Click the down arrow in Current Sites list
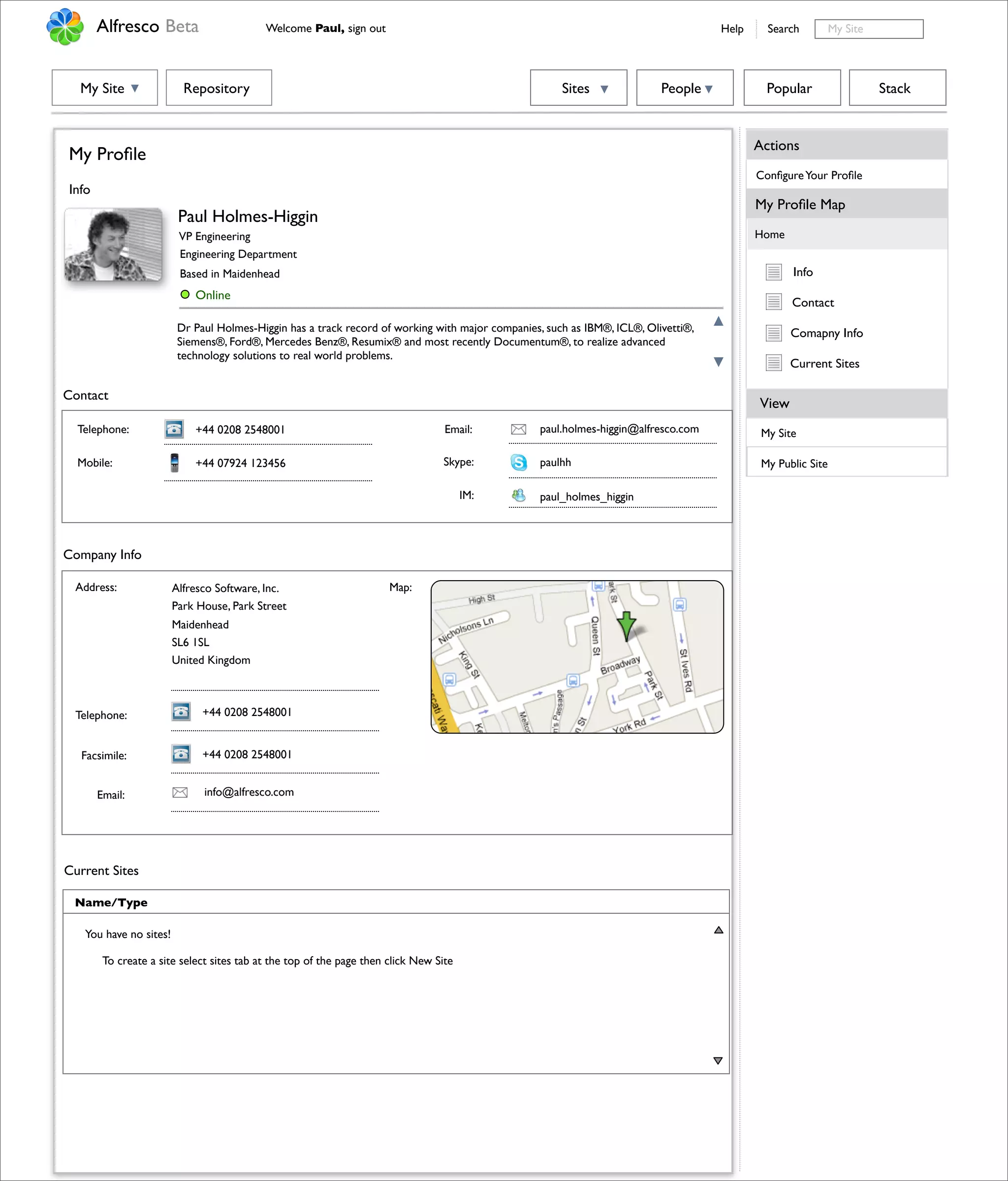This screenshot has height=1181, width=1008. click(718, 1061)
